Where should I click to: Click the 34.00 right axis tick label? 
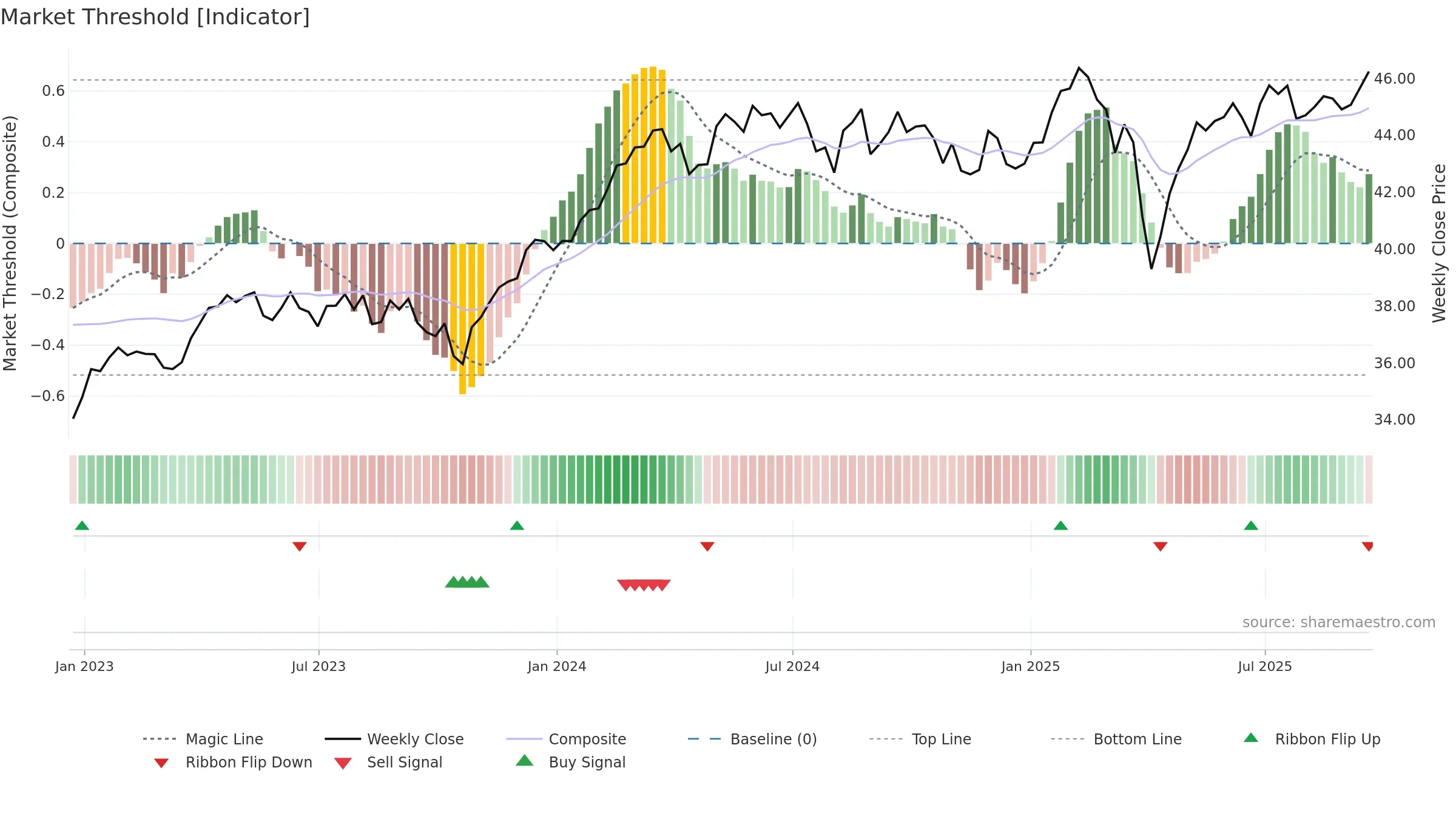[1395, 420]
